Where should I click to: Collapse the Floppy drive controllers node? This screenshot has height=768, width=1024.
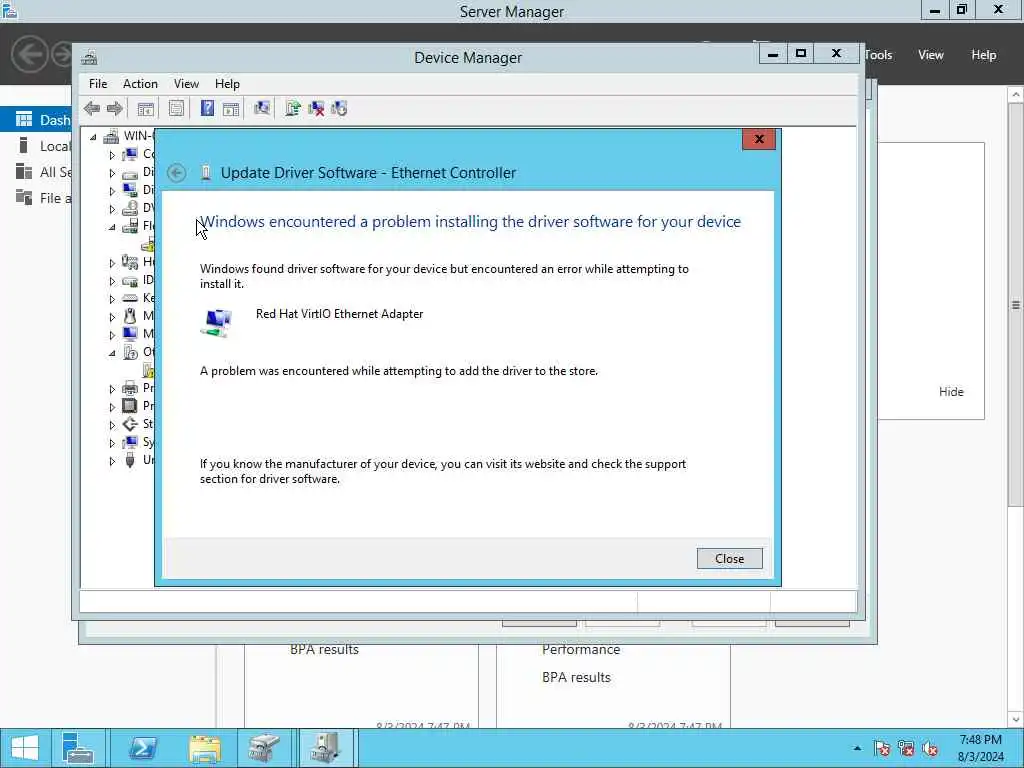tap(112, 227)
